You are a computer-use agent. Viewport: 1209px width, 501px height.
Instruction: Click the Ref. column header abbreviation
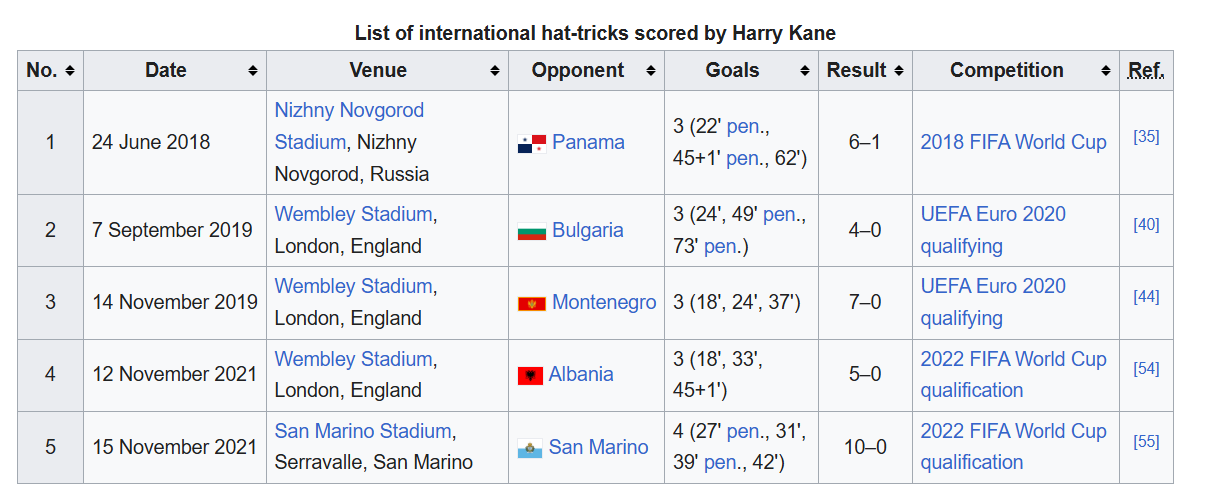pyautogui.click(x=1146, y=70)
